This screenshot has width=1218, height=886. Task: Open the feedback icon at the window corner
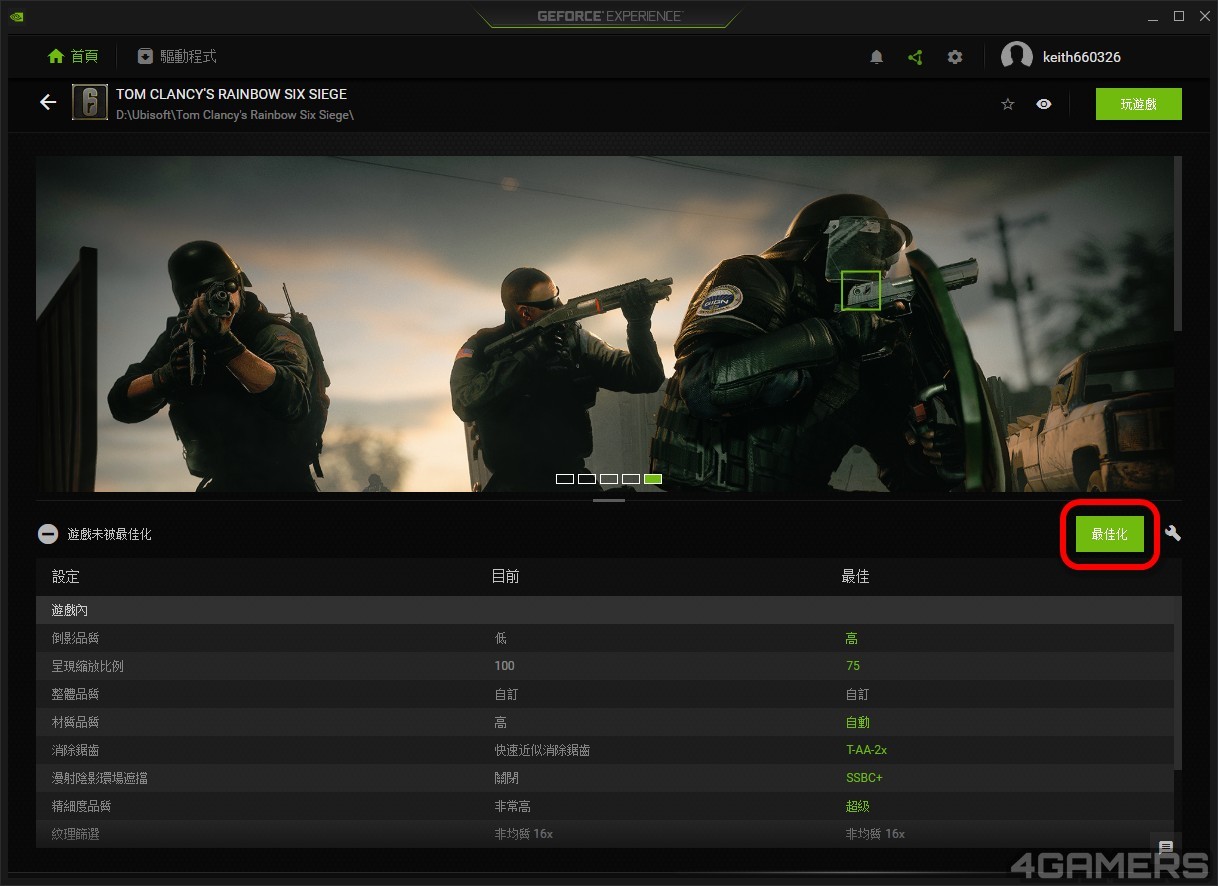coord(1165,847)
